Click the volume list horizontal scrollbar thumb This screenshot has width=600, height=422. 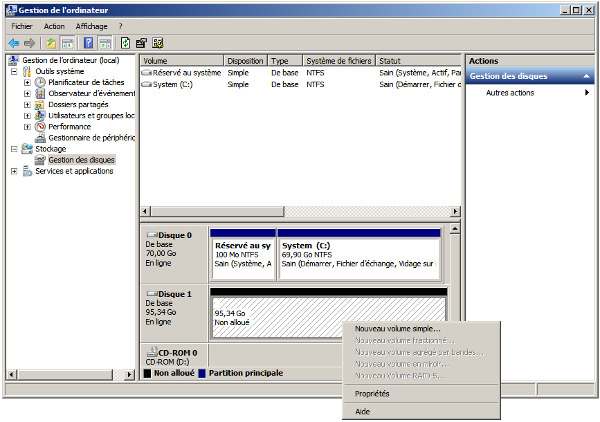pos(217,212)
